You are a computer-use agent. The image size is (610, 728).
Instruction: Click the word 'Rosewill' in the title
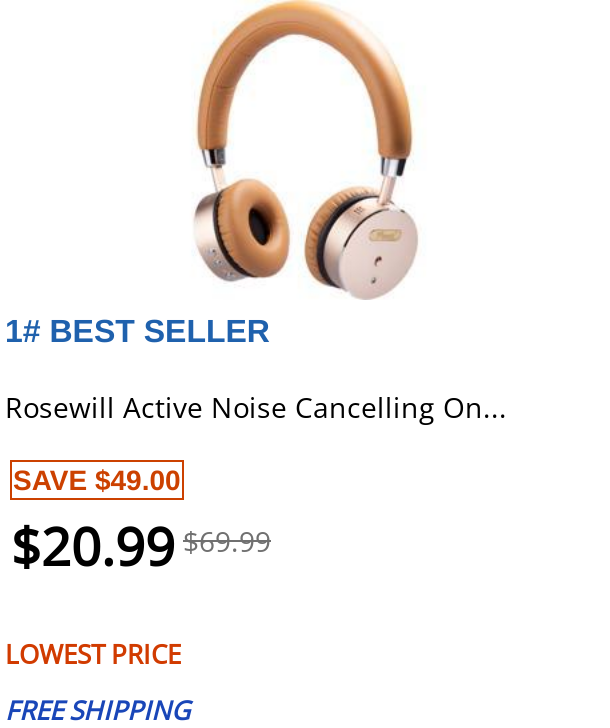click(60, 409)
